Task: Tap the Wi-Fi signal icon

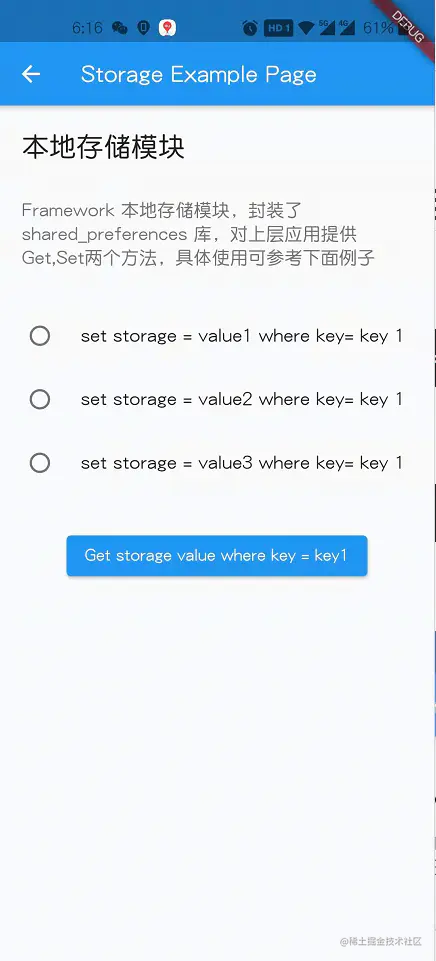Action: point(307,28)
